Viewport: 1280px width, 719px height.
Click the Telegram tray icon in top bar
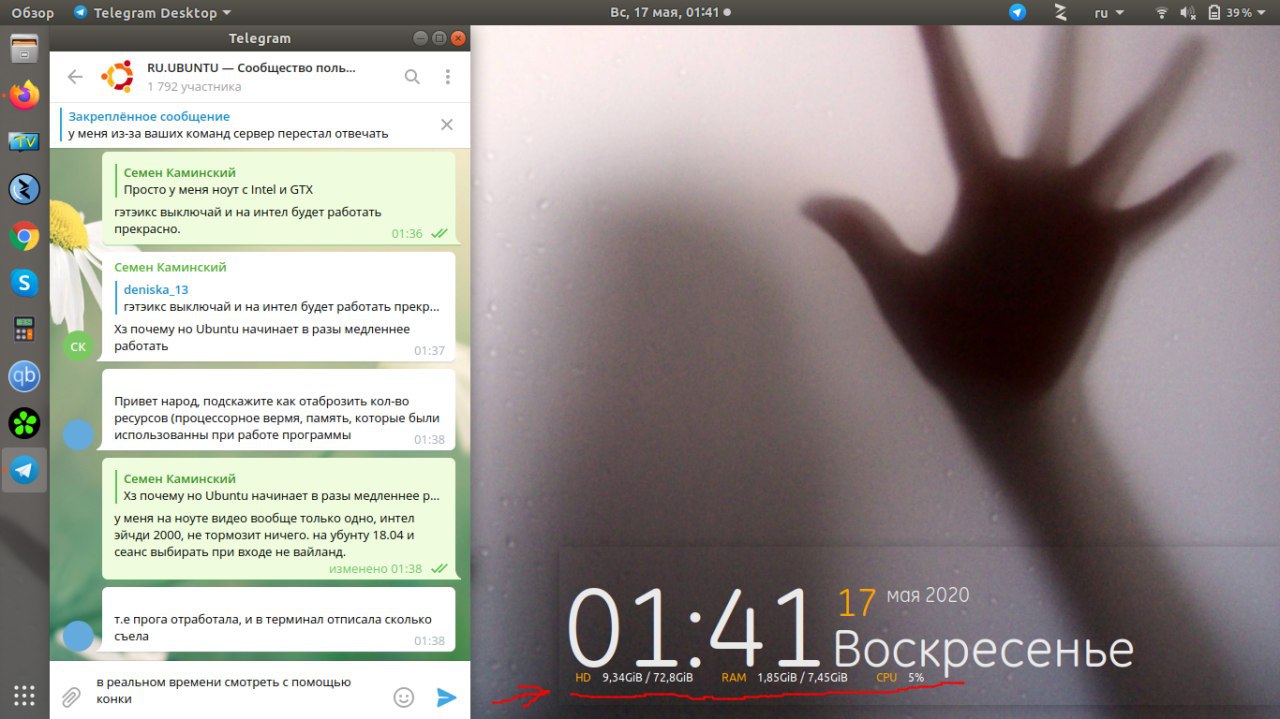pos(1017,13)
